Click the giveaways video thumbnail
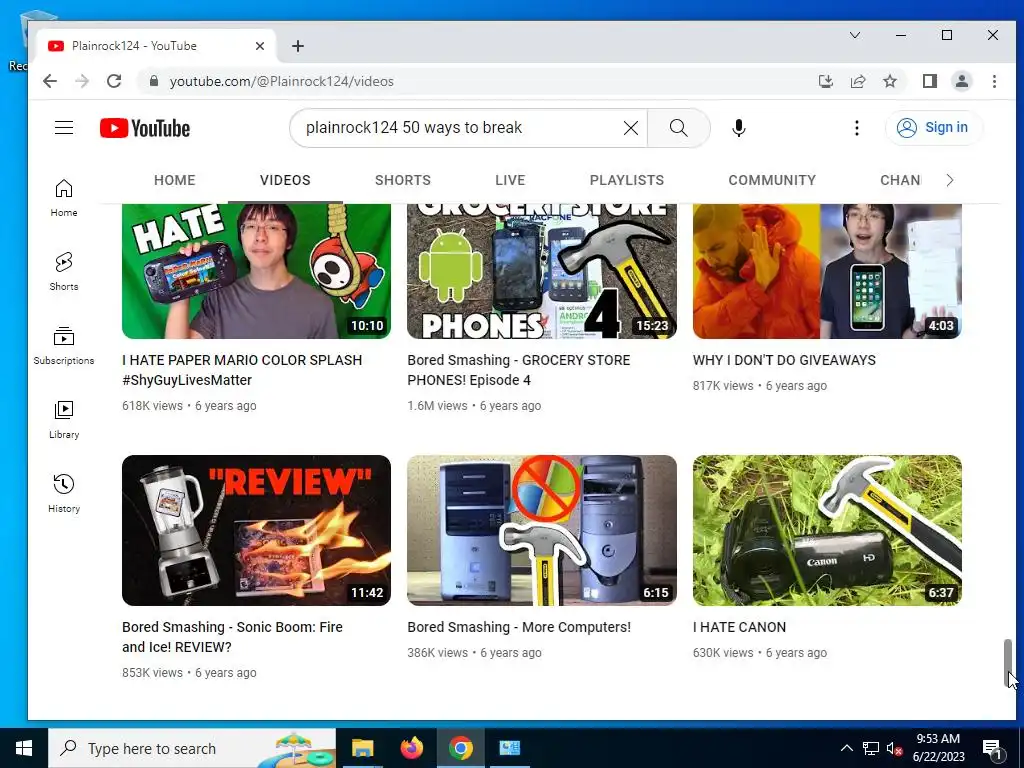1024x768 pixels. click(x=827, y=271)
